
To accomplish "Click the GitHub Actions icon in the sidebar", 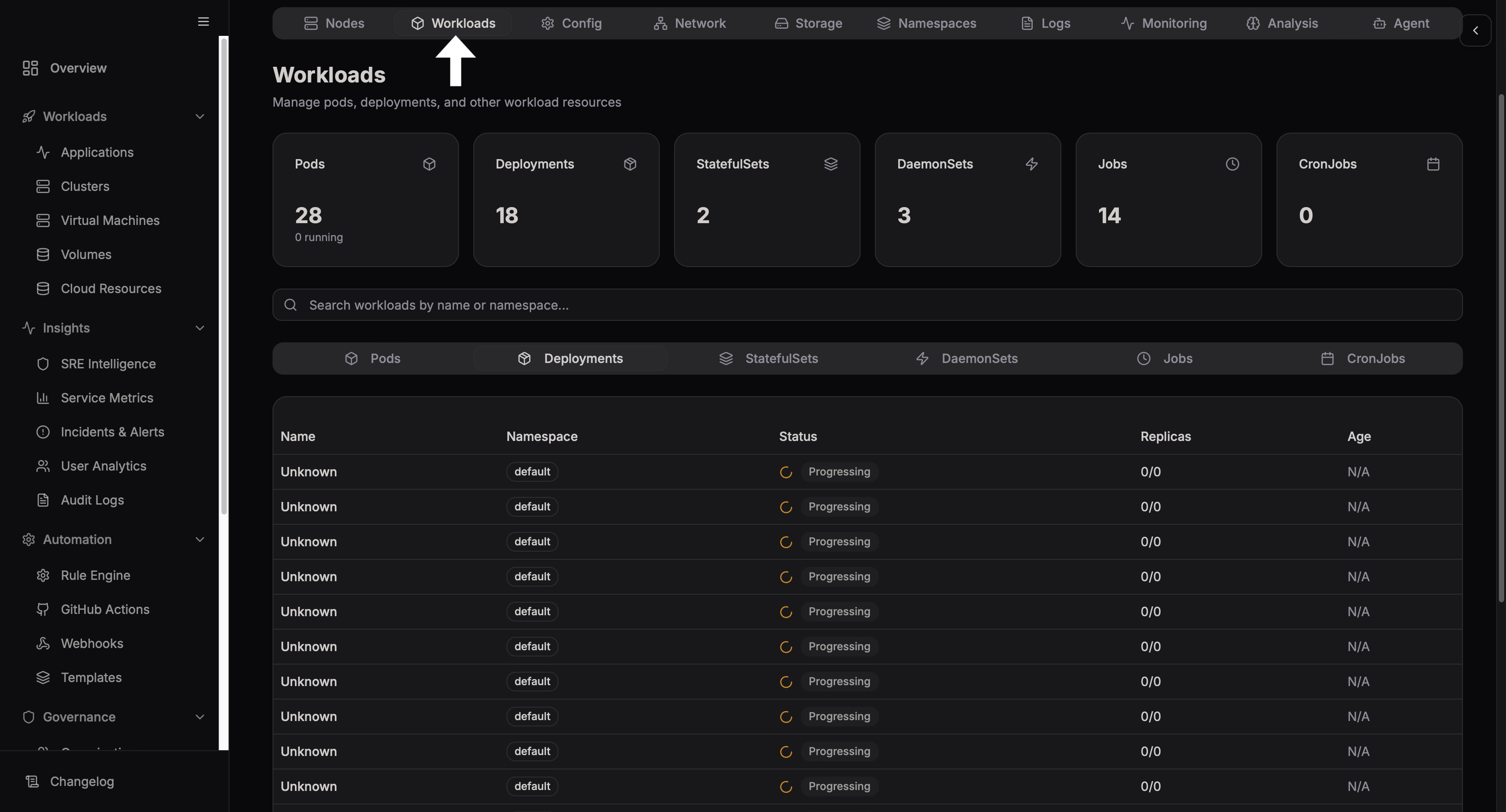I will 43,609.
